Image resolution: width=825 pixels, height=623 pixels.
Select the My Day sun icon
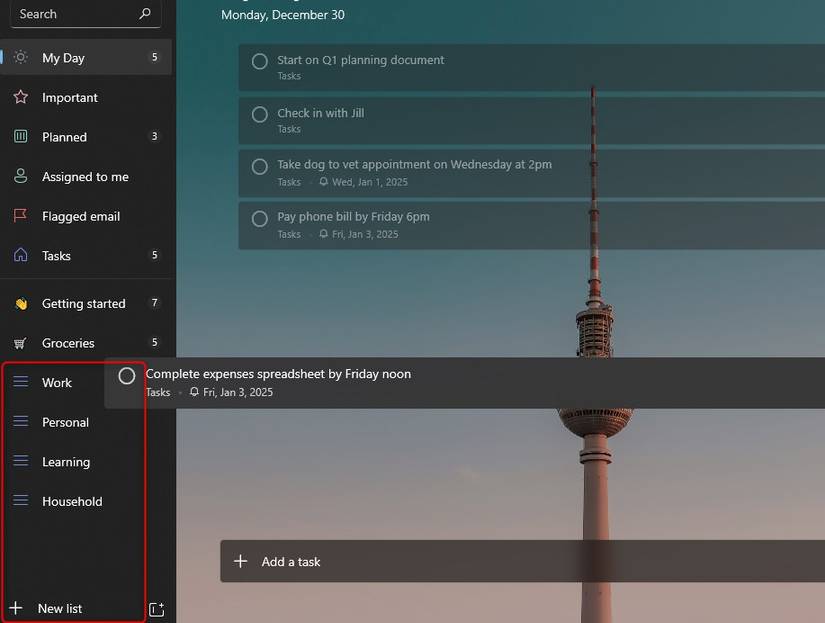point(20,58)
